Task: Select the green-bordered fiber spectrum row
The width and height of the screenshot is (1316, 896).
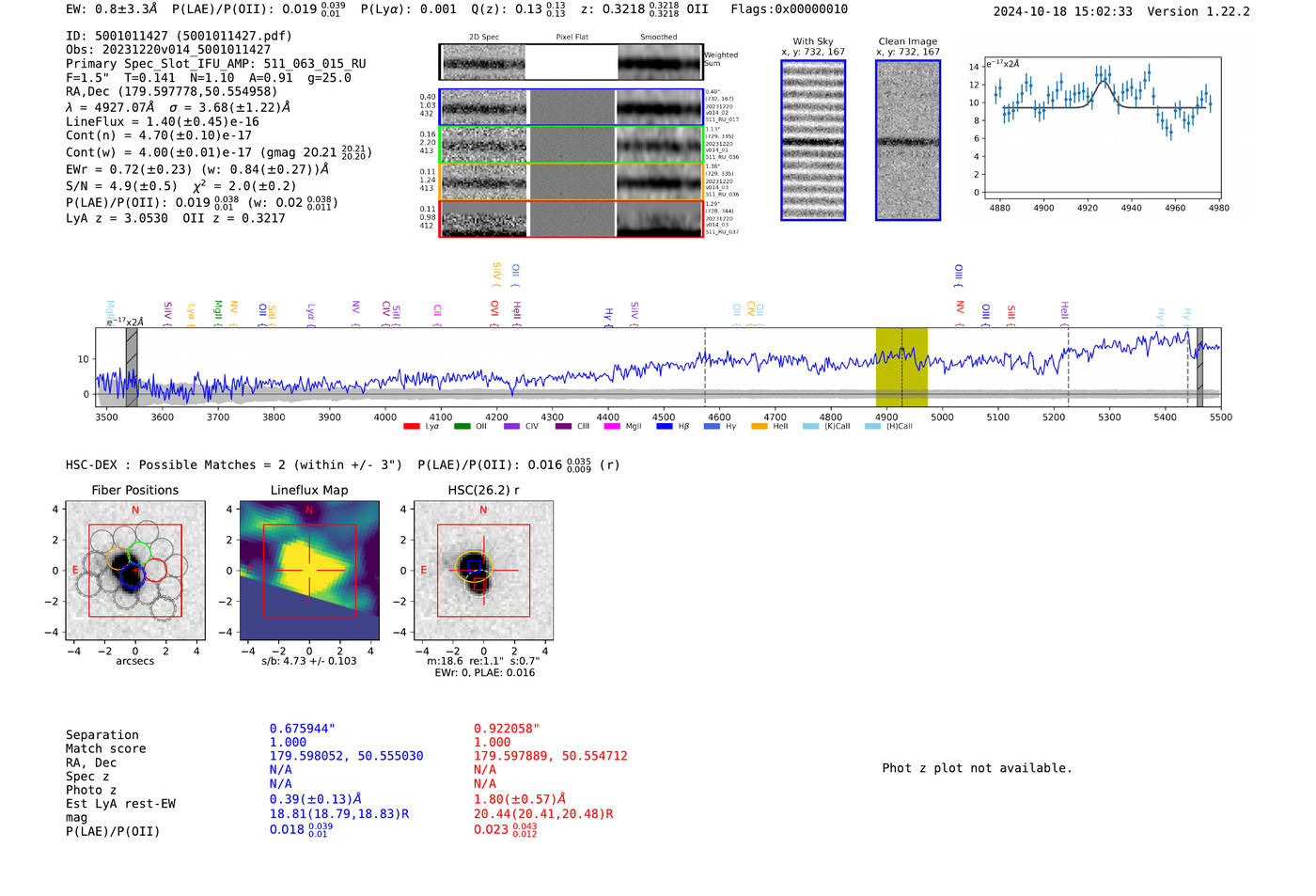Action: point(571,144)
